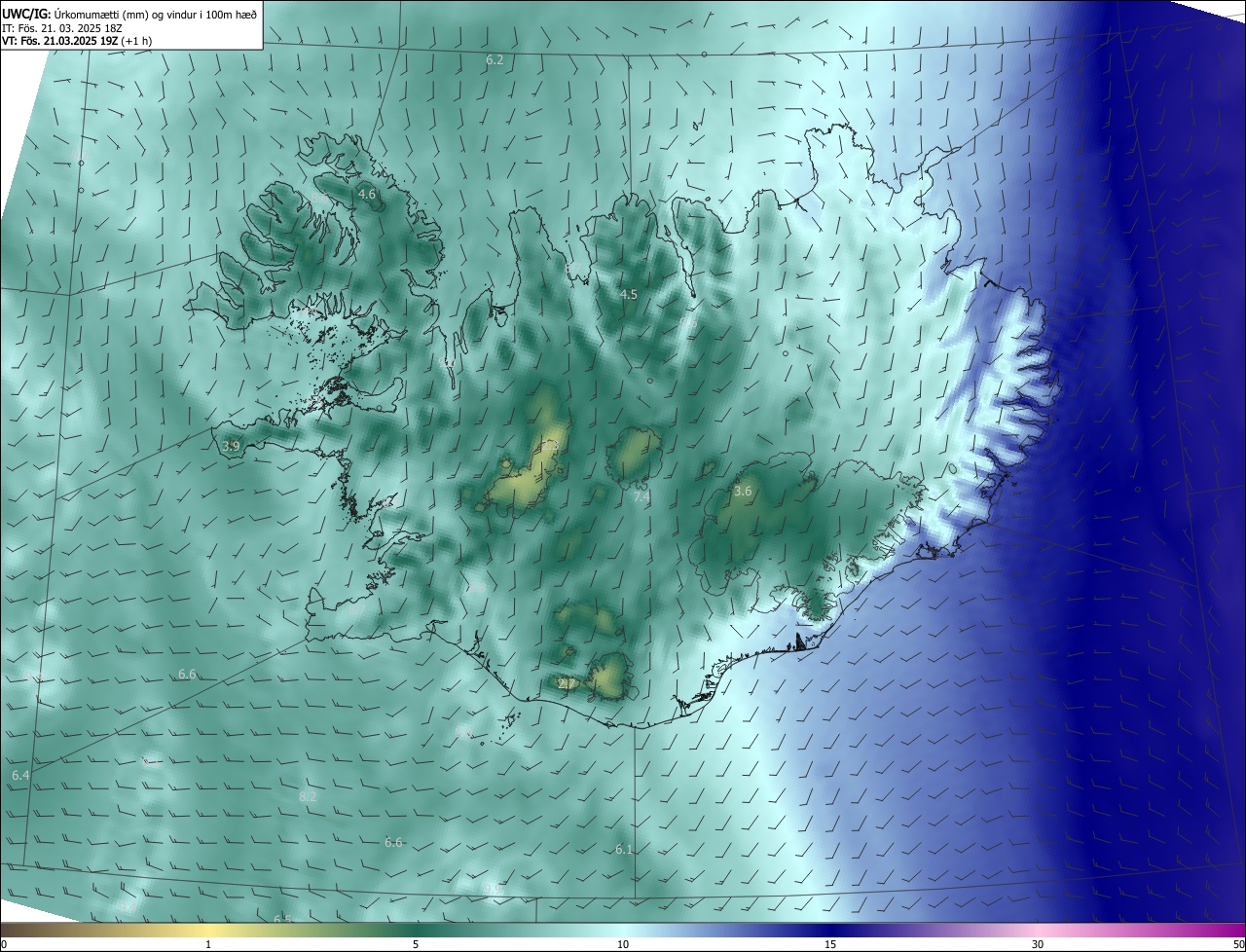Screen dimensions: 1246x952
Task: Select the "30" label on the color scale
Action: [1038, 945]
